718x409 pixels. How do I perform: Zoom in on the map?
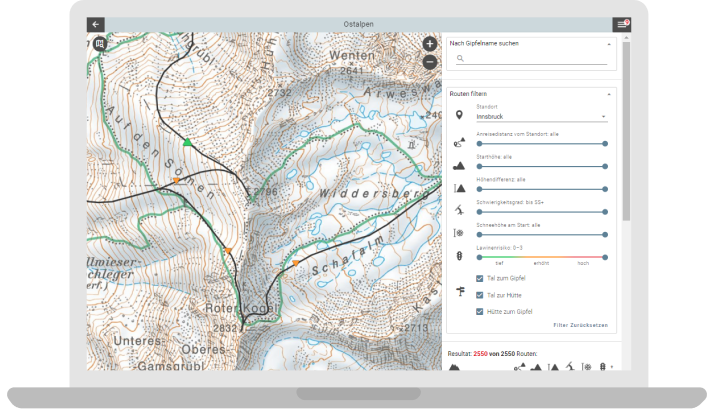click(429, 44)
